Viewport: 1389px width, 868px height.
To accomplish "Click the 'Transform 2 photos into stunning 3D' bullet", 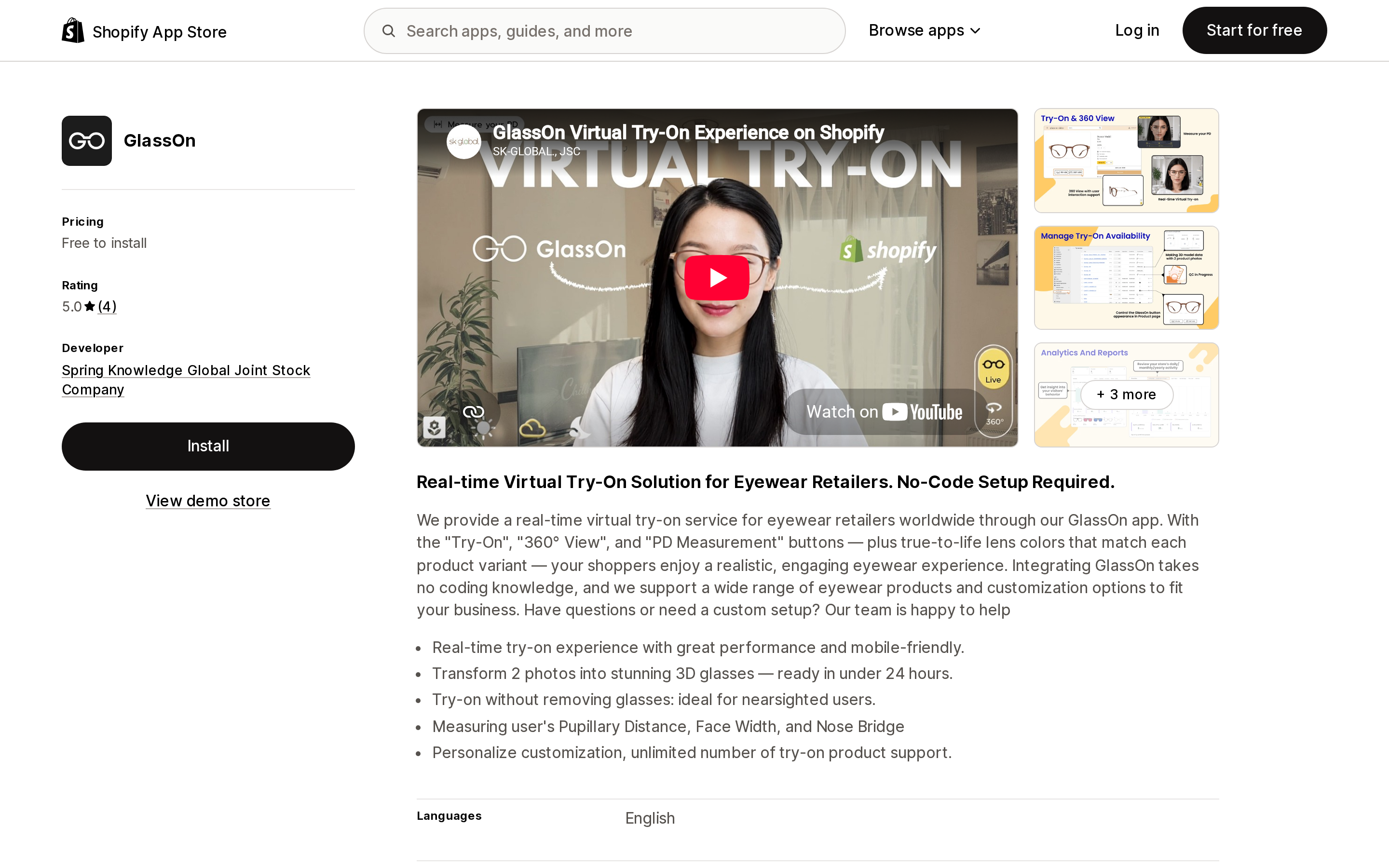I will pyautogui.click(x=692, y=673).
